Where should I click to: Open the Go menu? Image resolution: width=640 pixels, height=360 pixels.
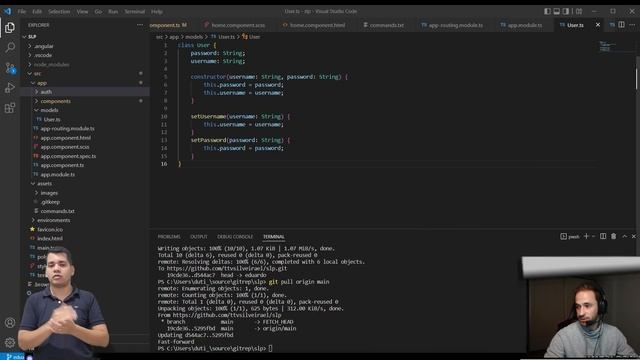coord(98,11)
